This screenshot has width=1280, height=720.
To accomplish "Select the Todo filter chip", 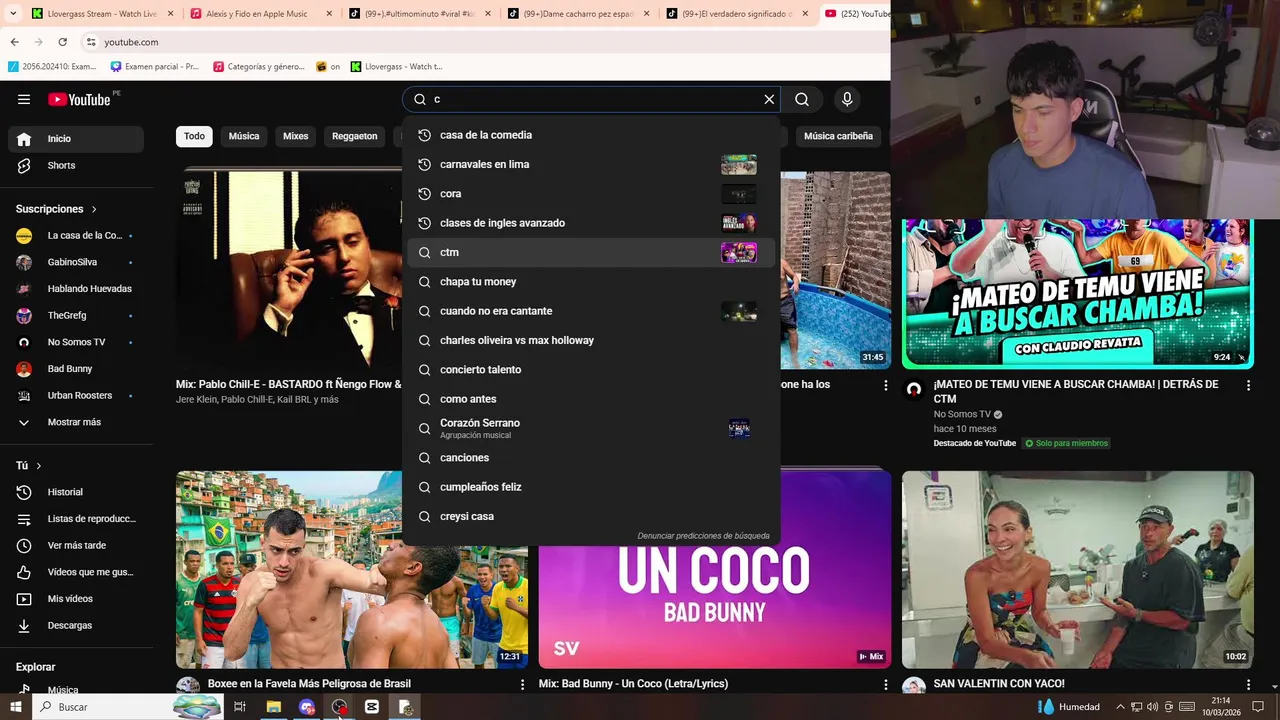I will [x=194, y=136].
